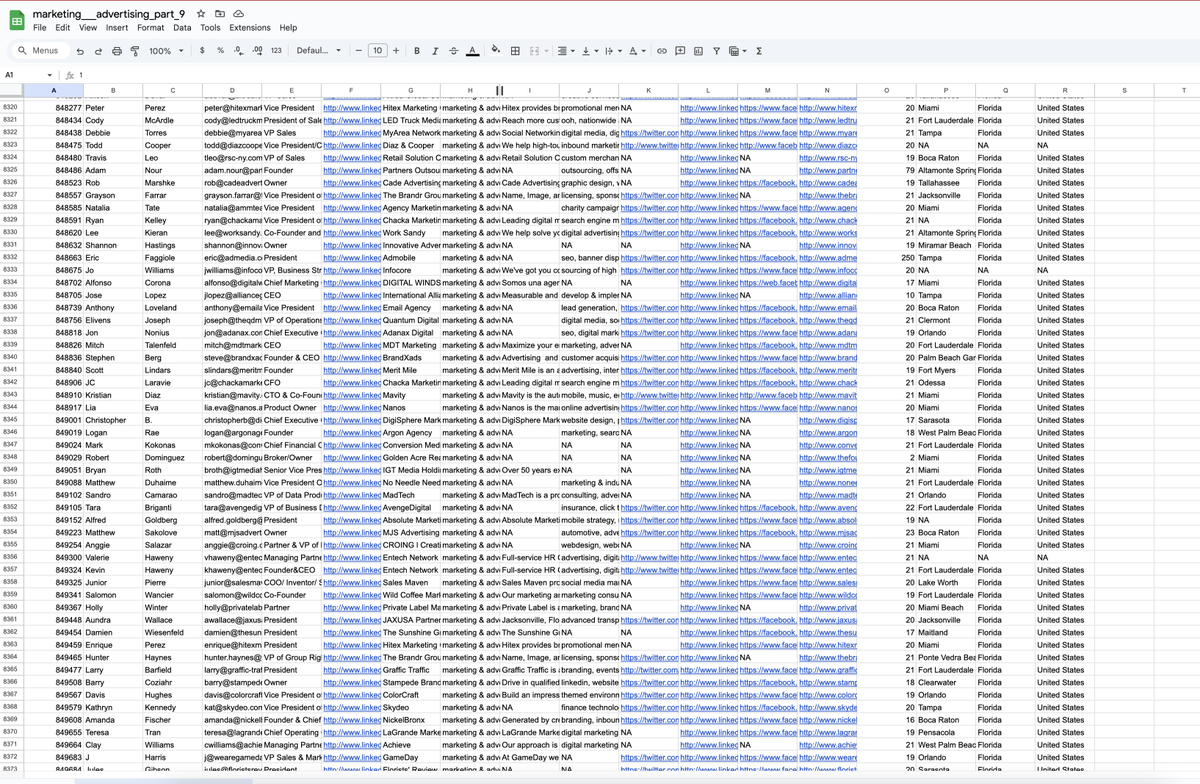
Task: Select cell with last name 'Talenfeld'
Action: tap(172, 345)
